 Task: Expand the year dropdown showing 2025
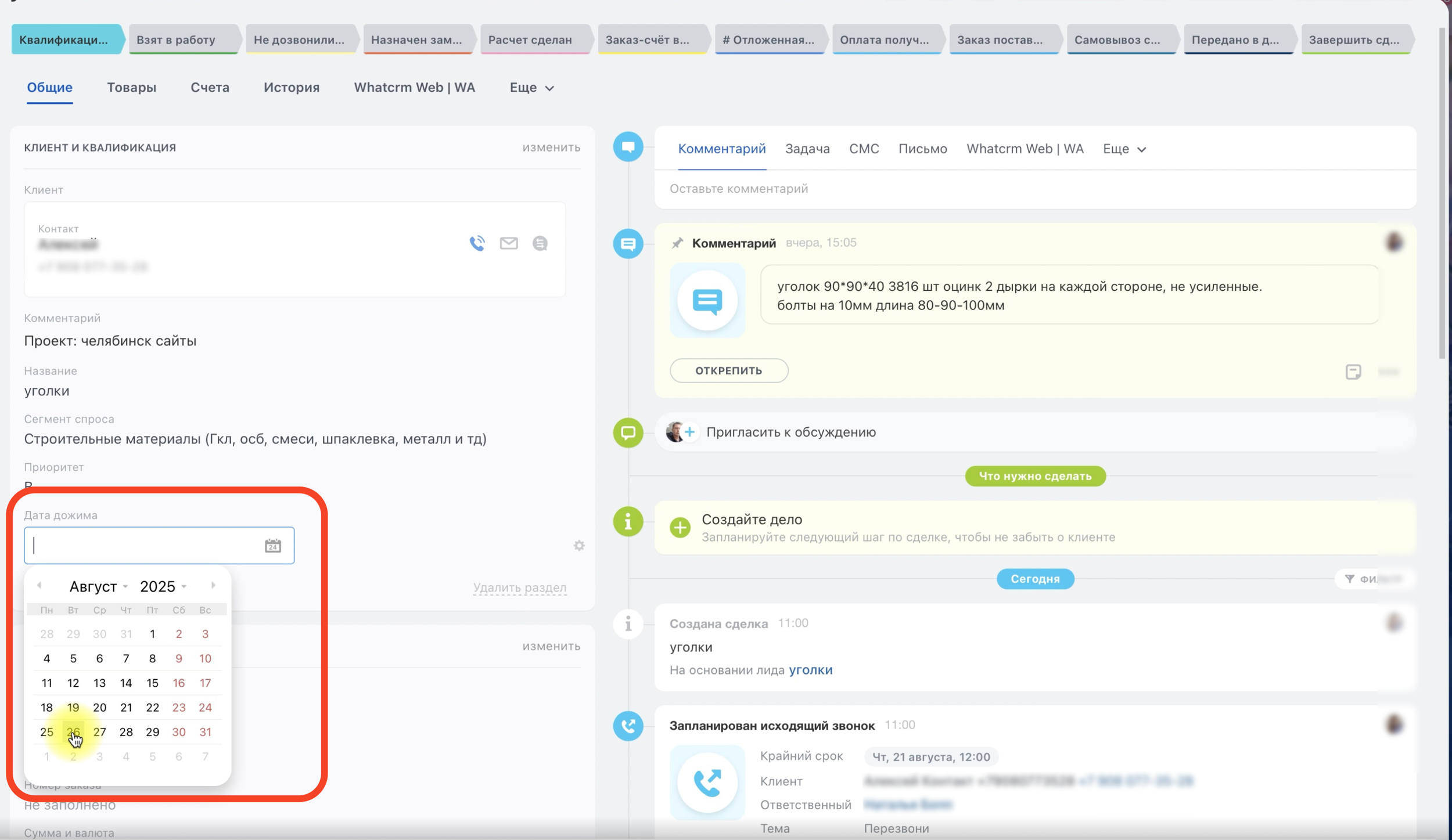(163, 587)
